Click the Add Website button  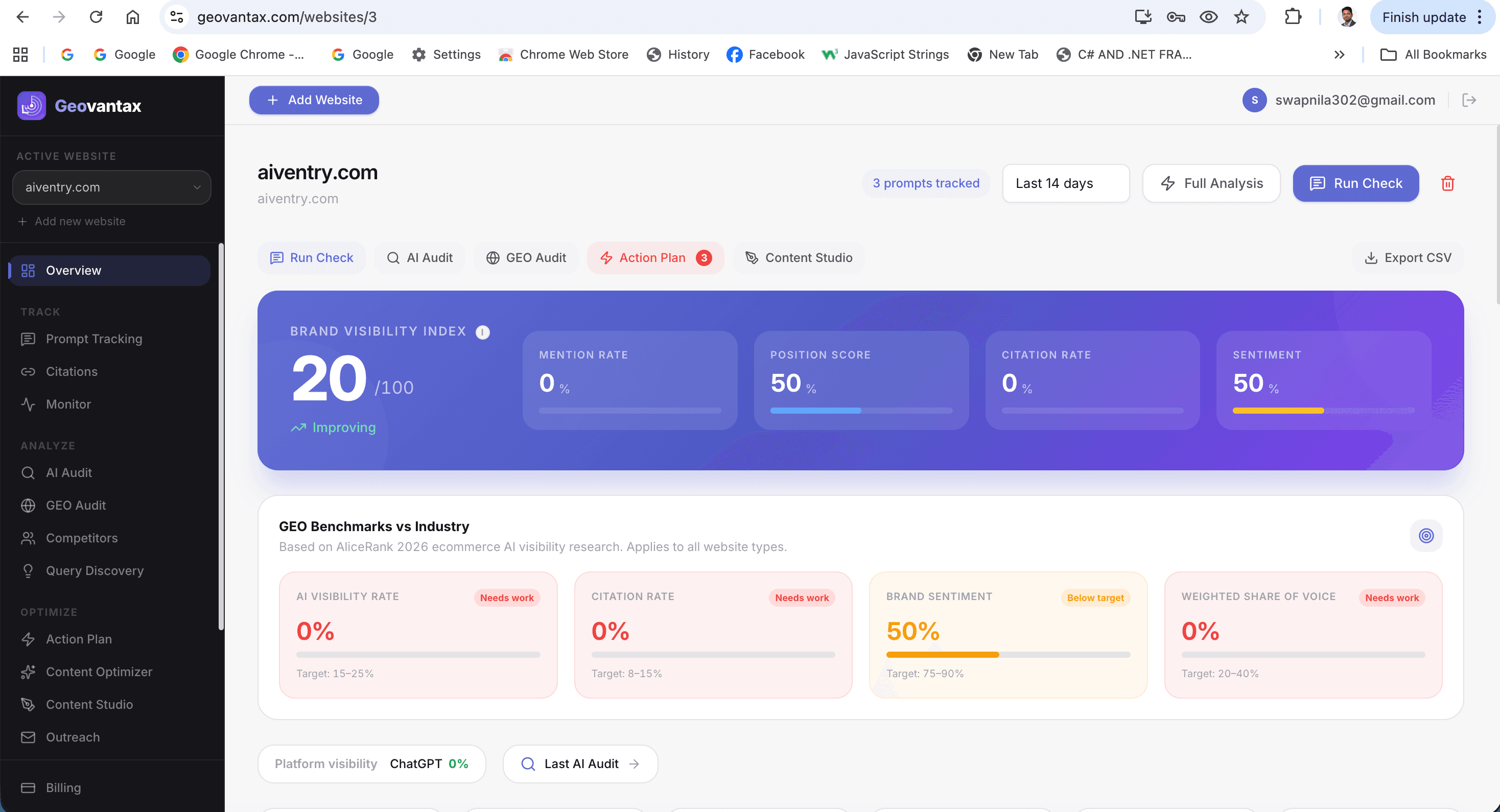coord(314,100)
